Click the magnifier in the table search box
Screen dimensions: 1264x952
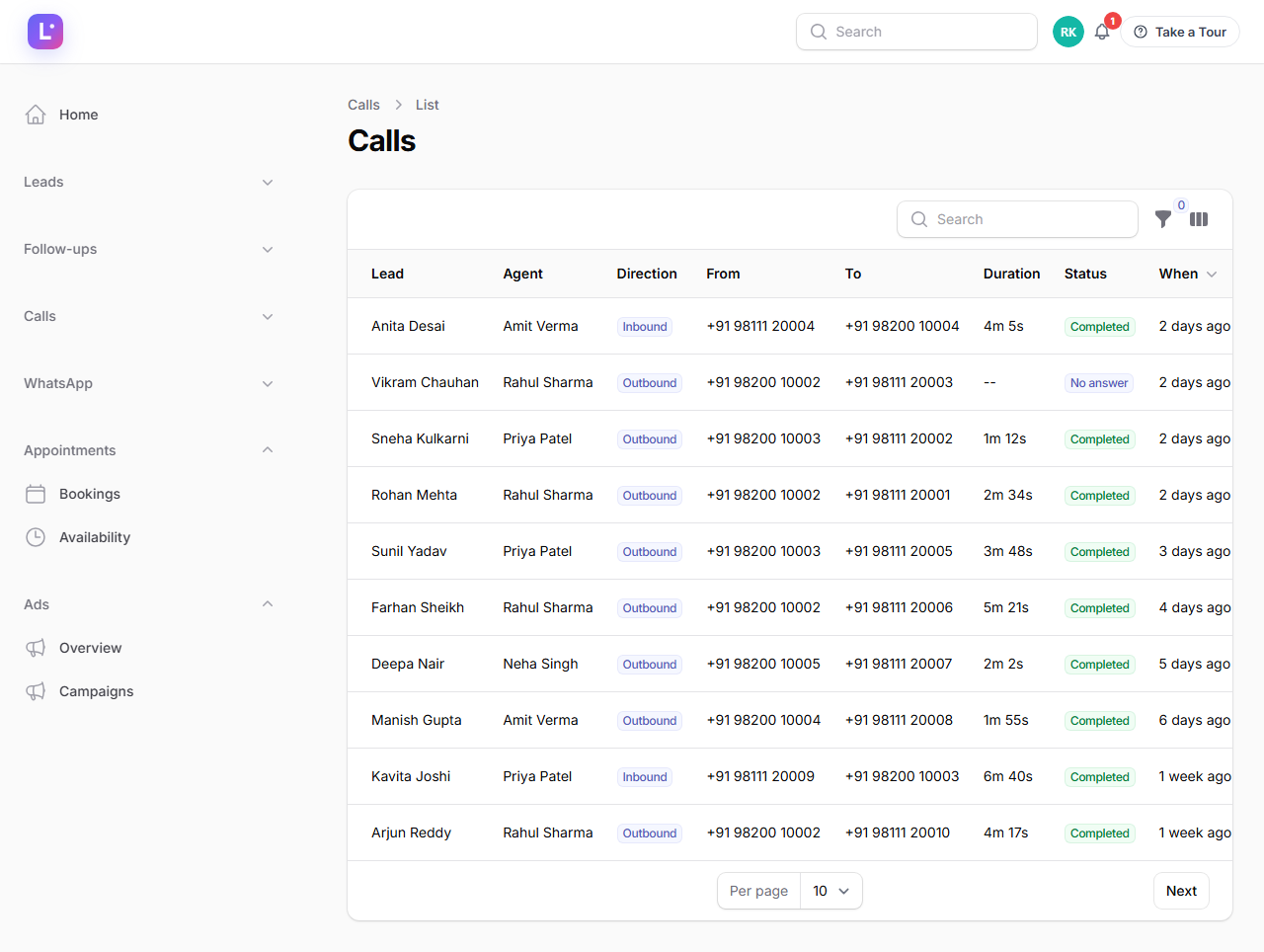coord(919,219)
